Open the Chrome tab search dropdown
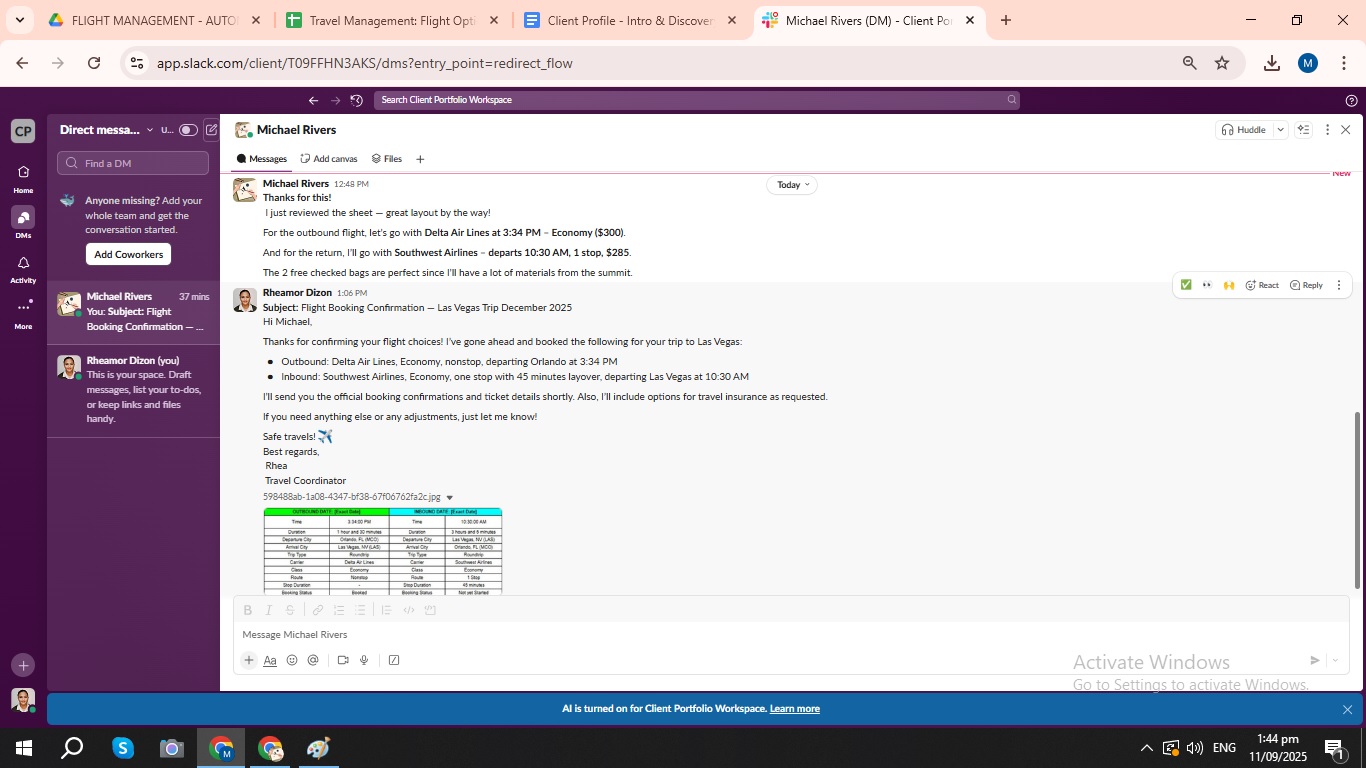The height and width of the screenshot is (768, 1366). (19, 20)
